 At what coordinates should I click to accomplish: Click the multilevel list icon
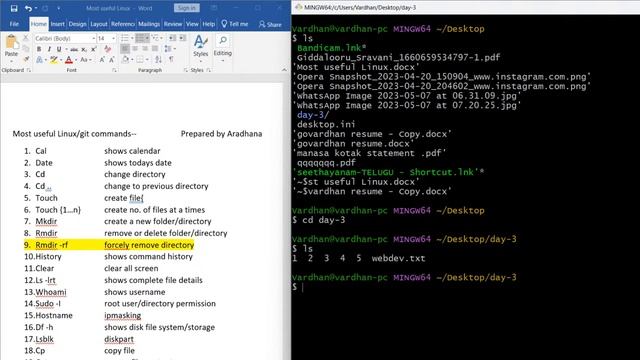tap(155, 38)
